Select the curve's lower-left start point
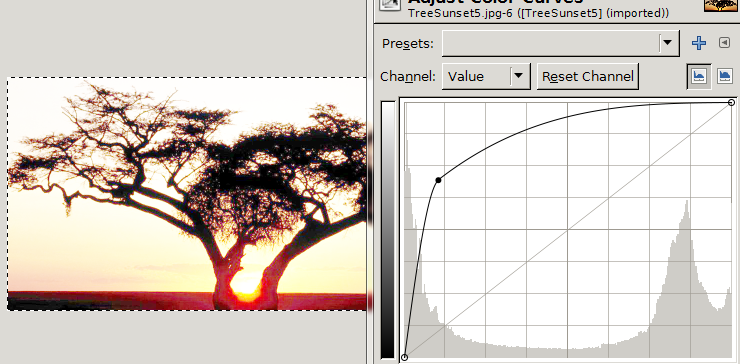 click(x=404, y=357)
